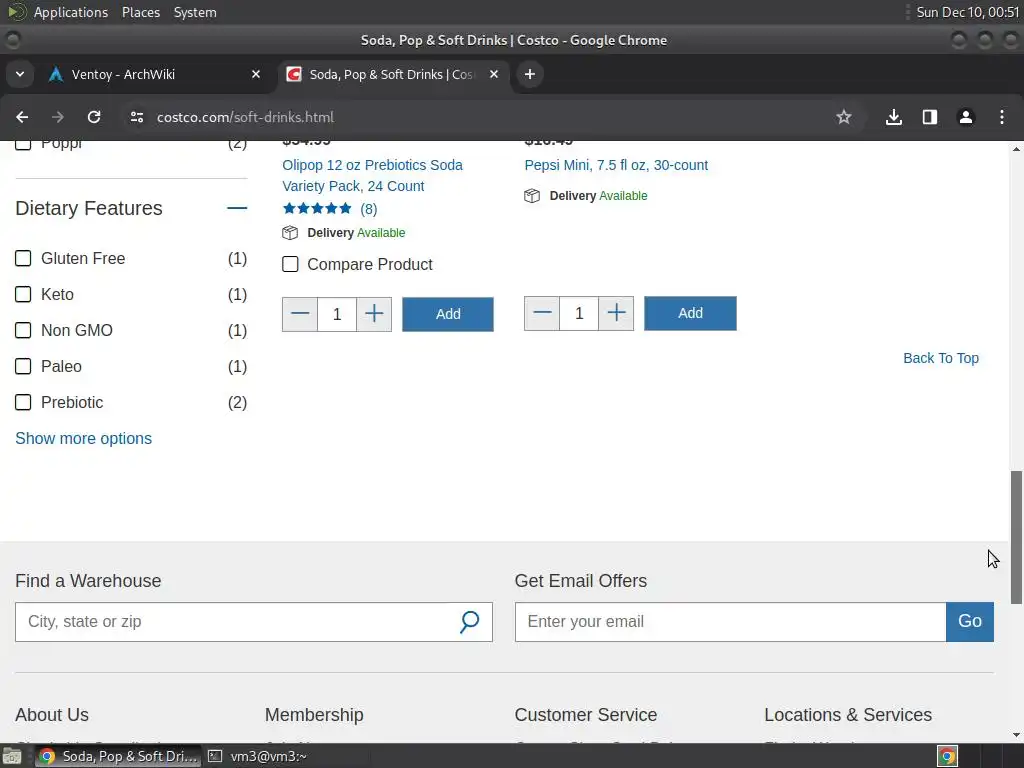
Task: Open the vm3@vm3 terminal taskbar entry
Action: (x=257, y=756)
